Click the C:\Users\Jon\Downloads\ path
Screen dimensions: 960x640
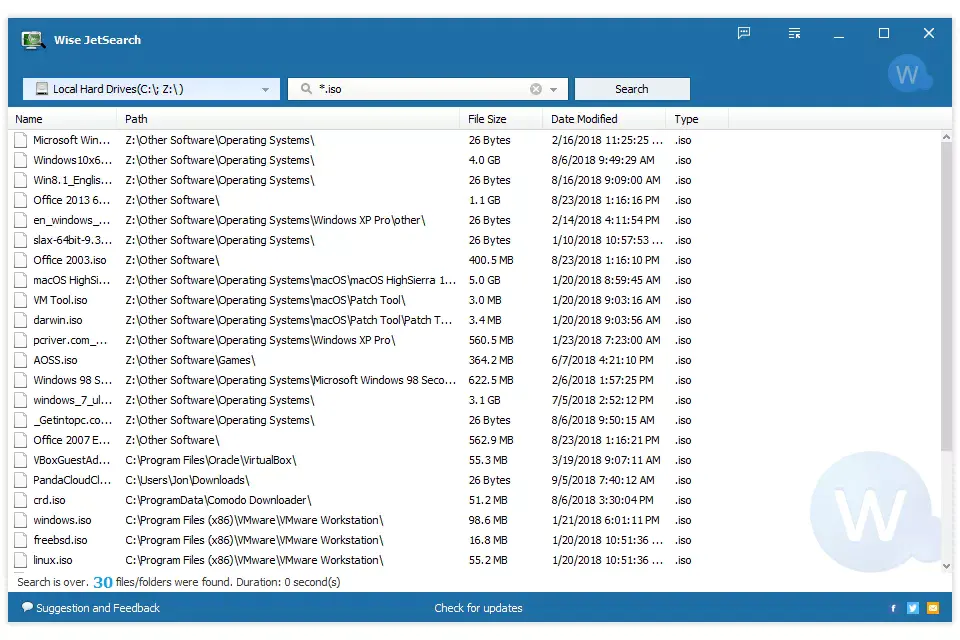[x=187, y=481]
